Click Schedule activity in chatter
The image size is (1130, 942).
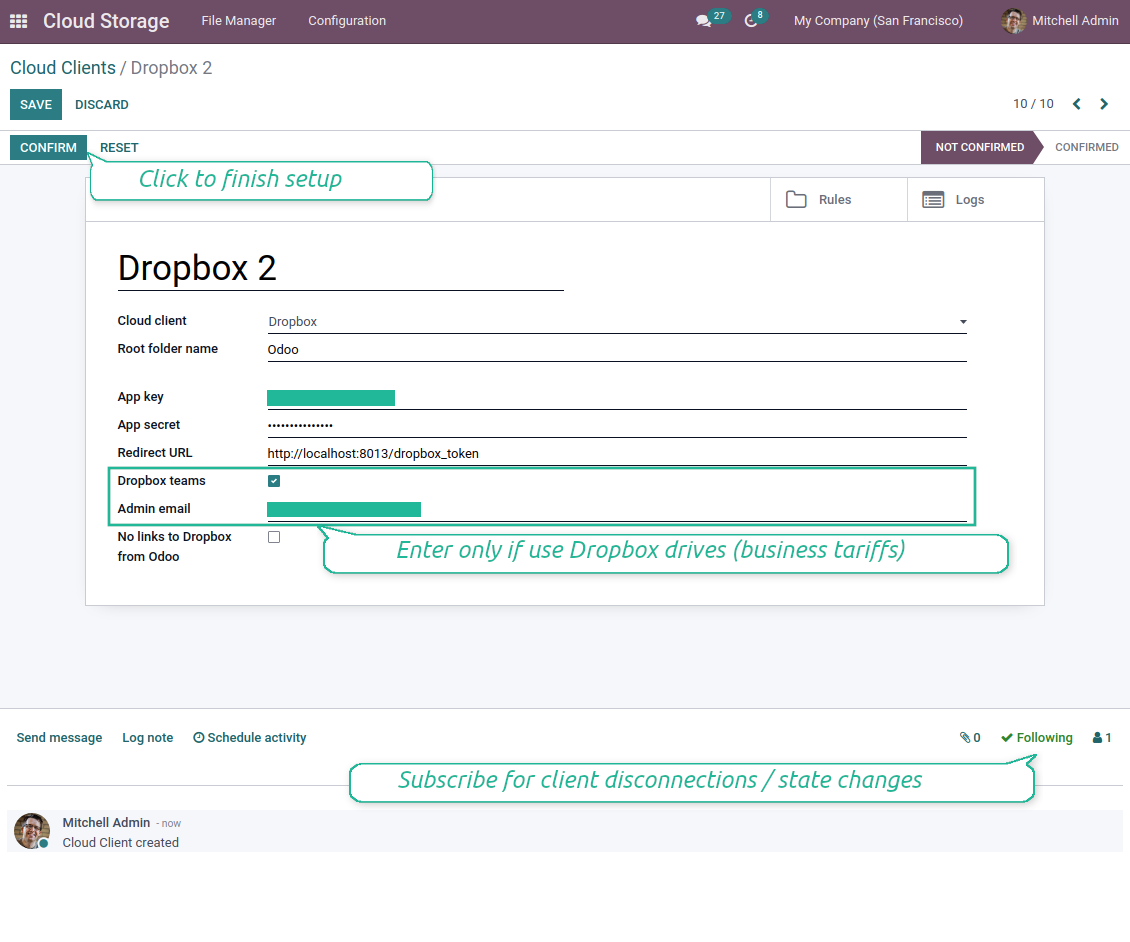pyautogui.click(x=249, y=737)
